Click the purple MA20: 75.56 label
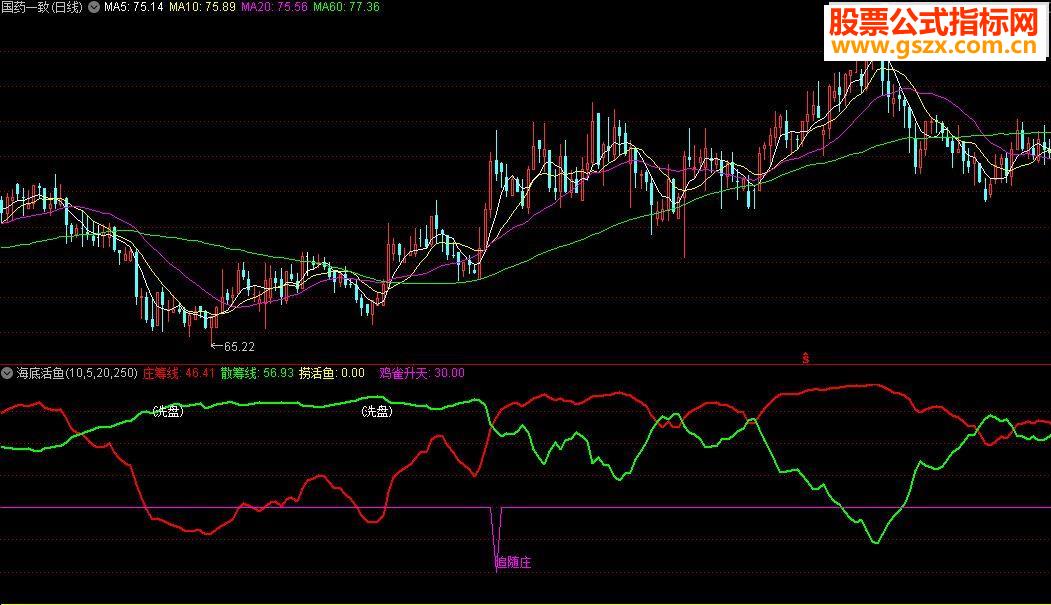This screenshot has height=605, width=1051. pyautogui.click(x=273, y=7)
